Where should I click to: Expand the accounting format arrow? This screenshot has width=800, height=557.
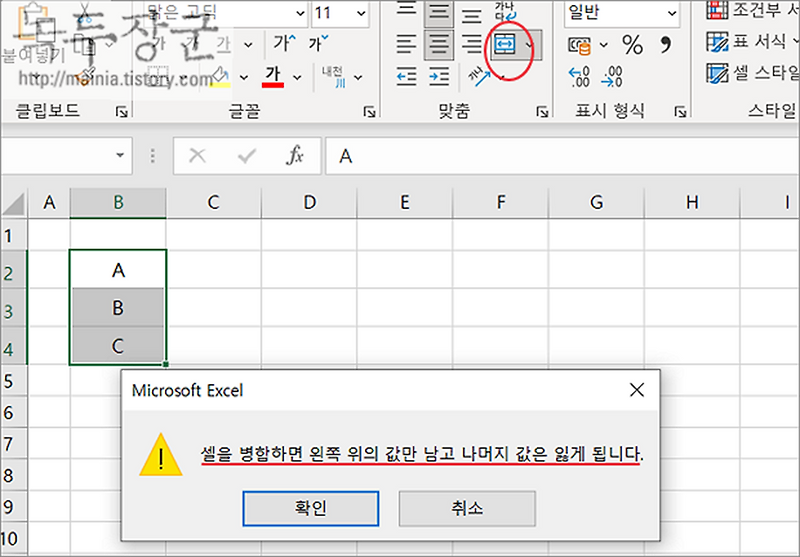(x=604, y=45)
